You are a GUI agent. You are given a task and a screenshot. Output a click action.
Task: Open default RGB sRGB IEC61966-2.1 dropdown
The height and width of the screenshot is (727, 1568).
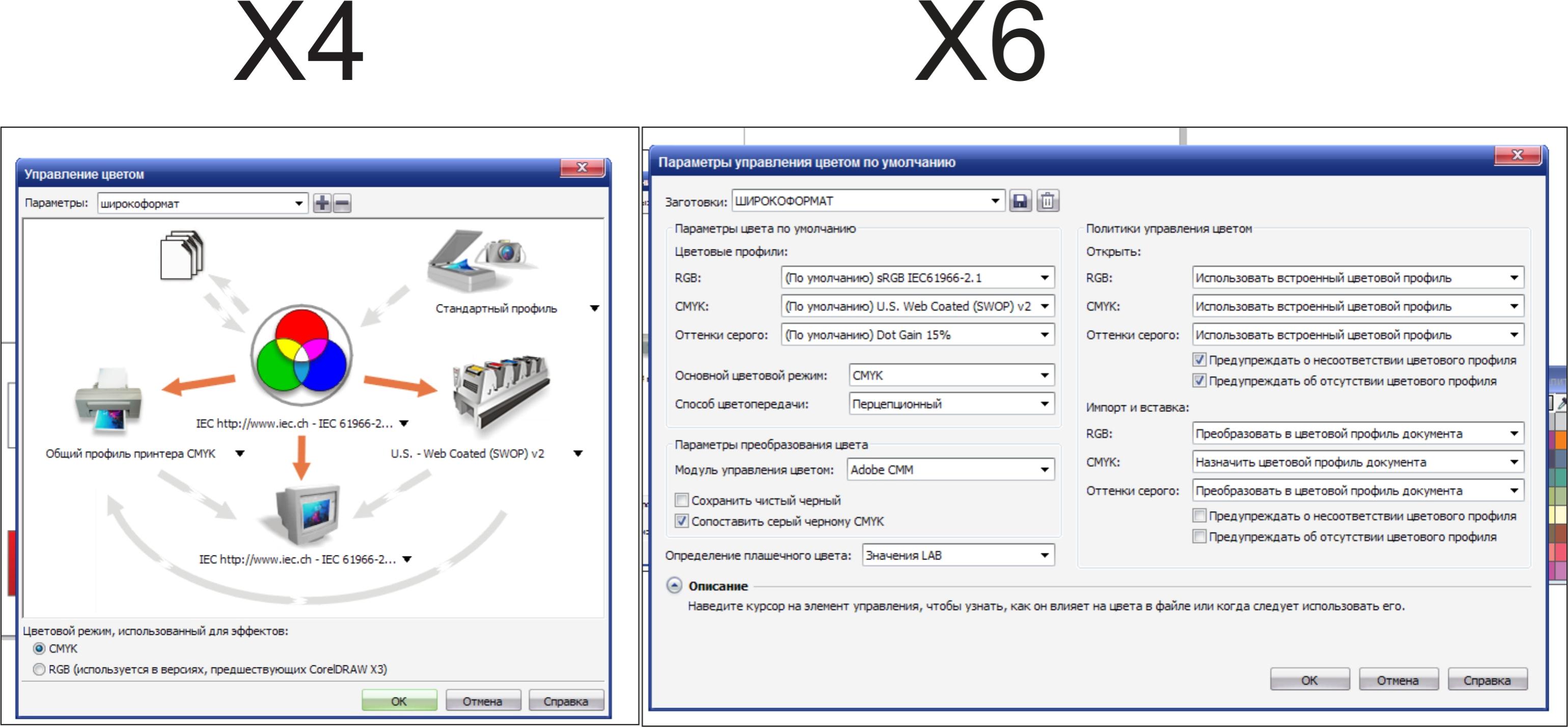918,278
